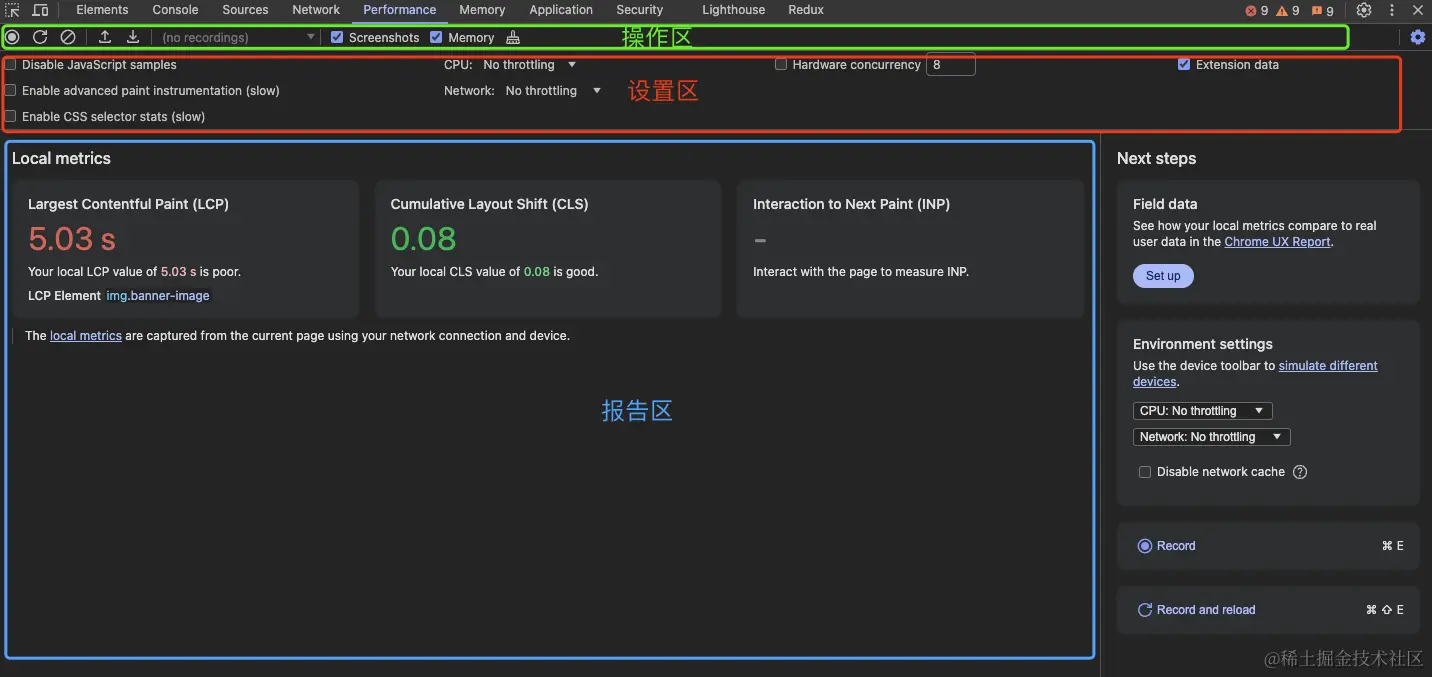Switch to the Console tab

[175, 10]
